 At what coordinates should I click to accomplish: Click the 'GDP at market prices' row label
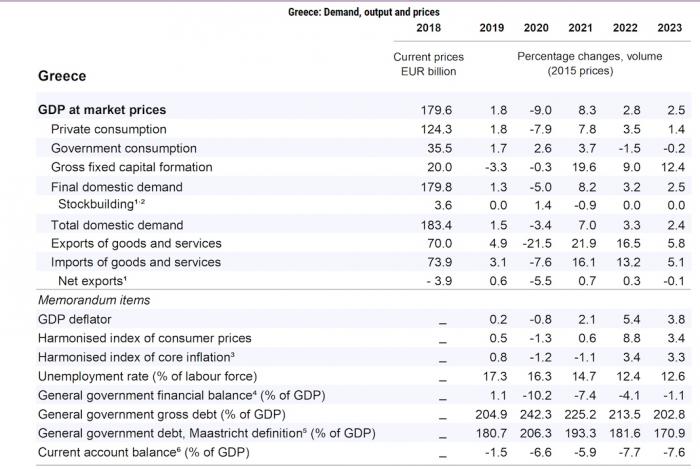click(101, 110)
